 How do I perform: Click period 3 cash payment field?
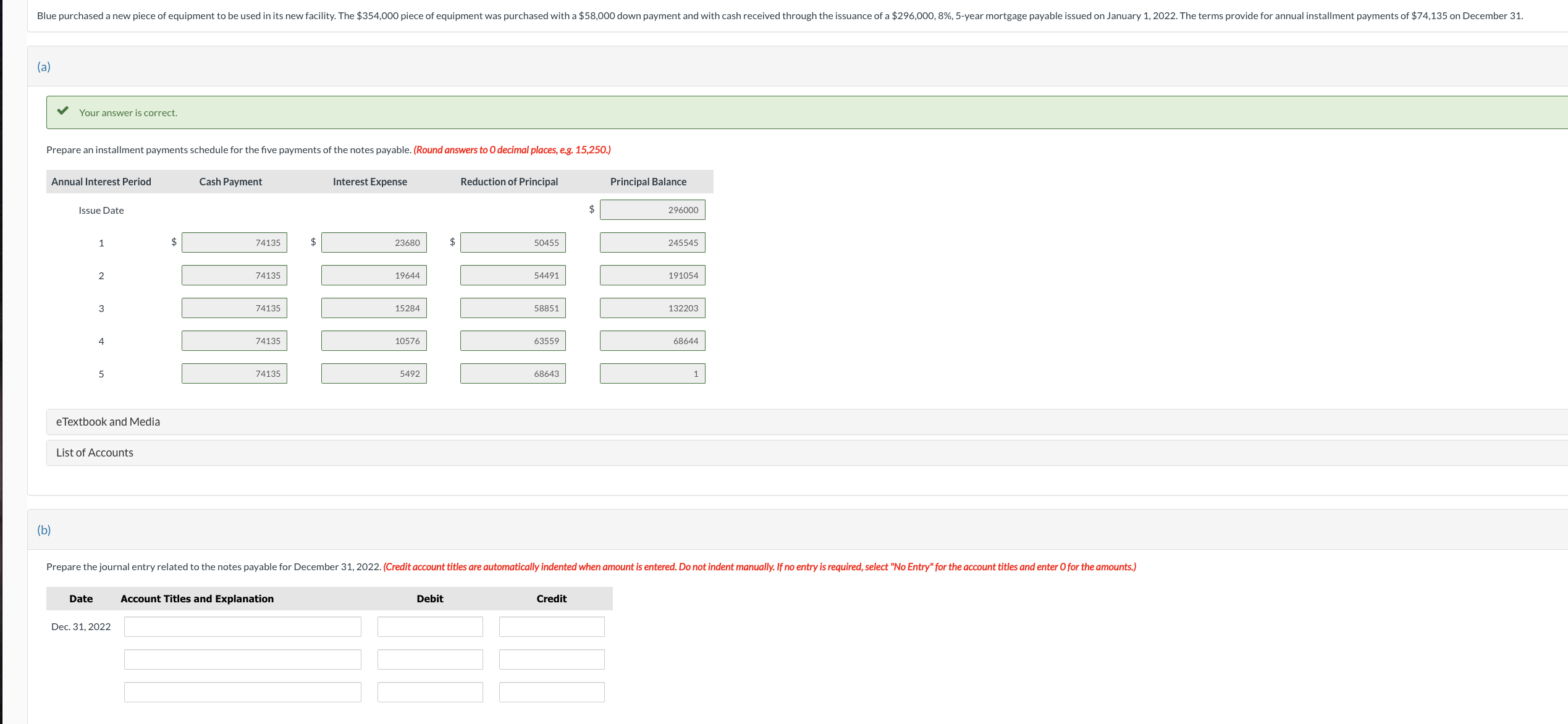pos(234,308)
